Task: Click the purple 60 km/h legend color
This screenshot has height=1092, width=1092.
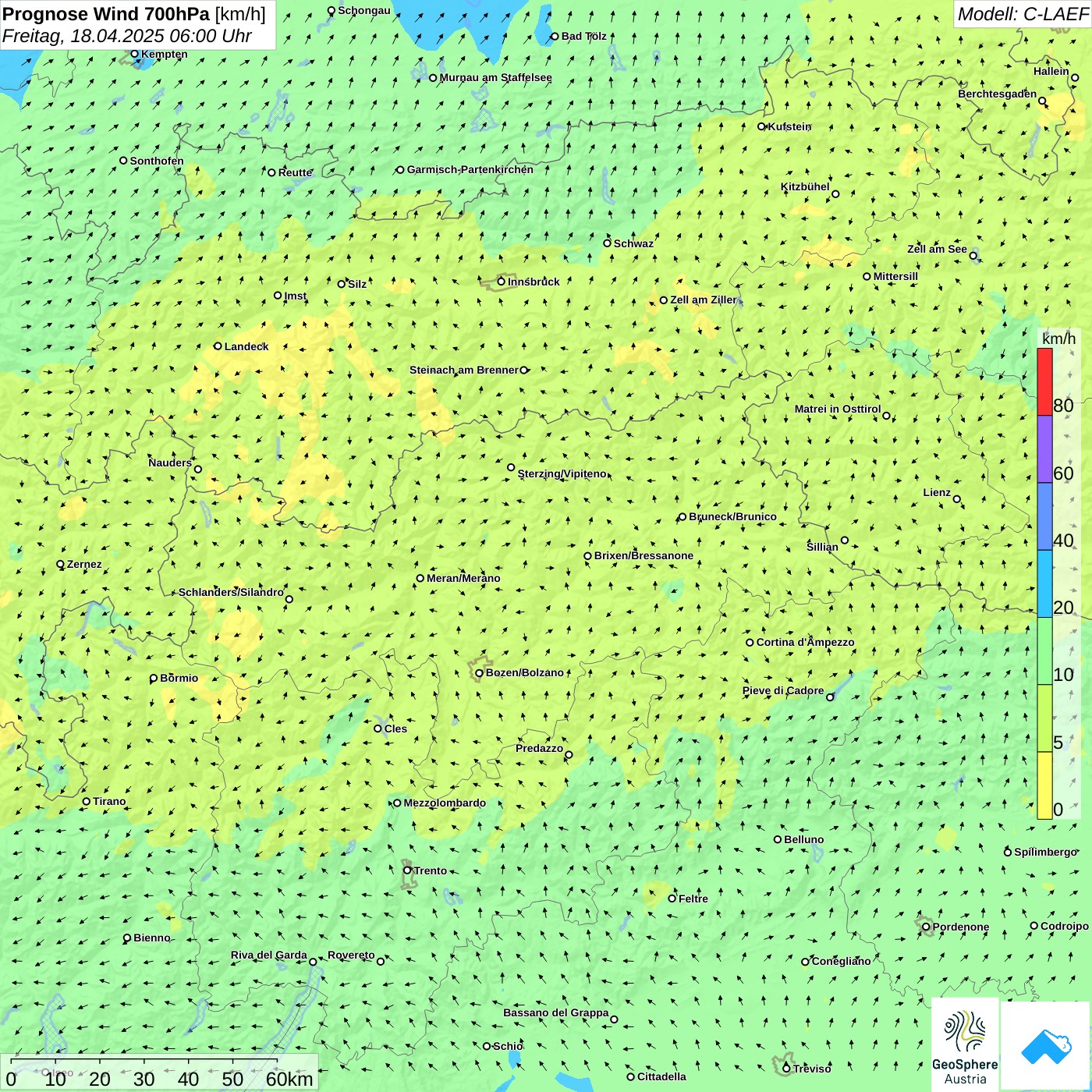Action: point(1044,449)
